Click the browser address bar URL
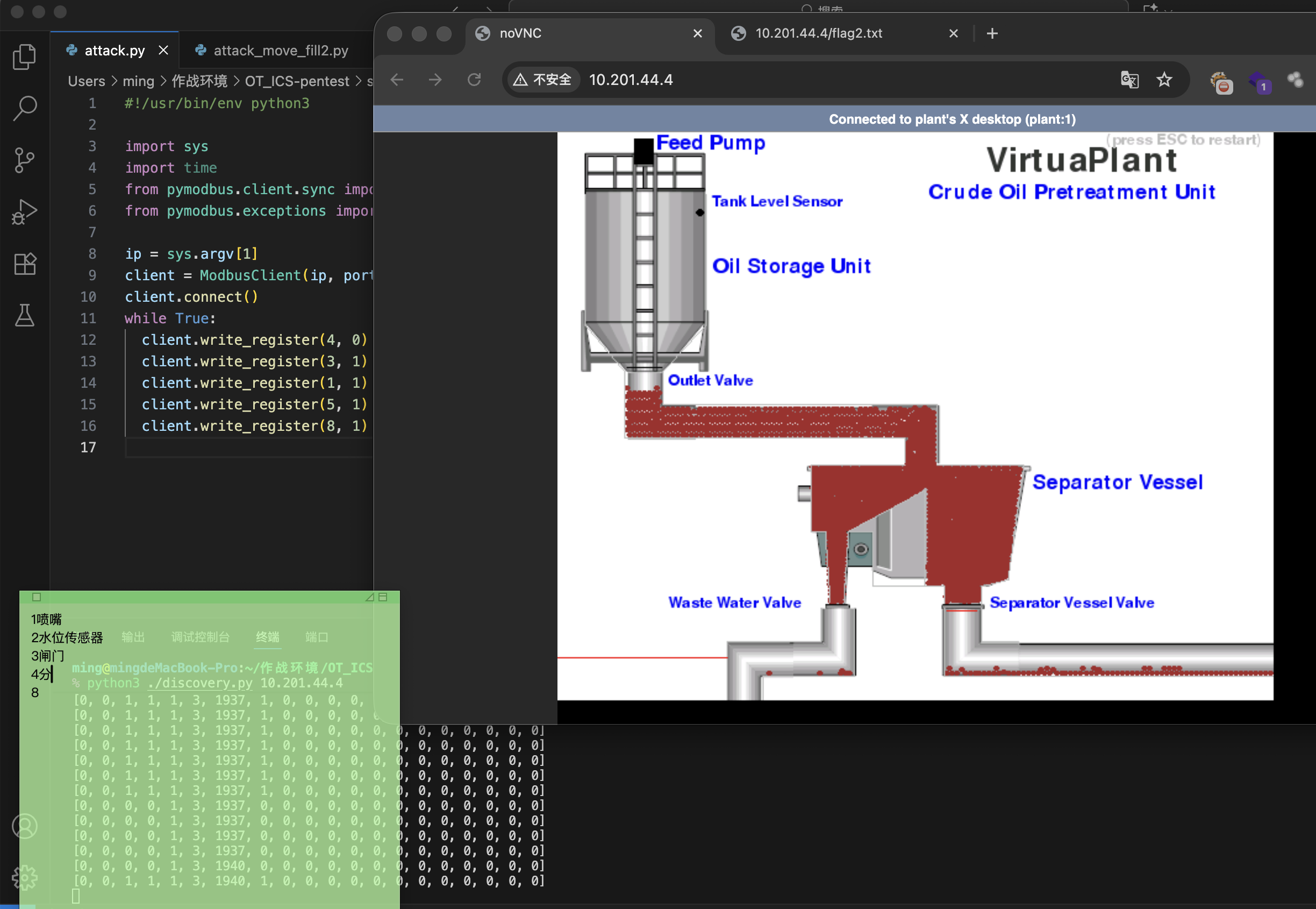Image resolution: width=1316 pixels, height=909 pixels. [x=631, y=80]
